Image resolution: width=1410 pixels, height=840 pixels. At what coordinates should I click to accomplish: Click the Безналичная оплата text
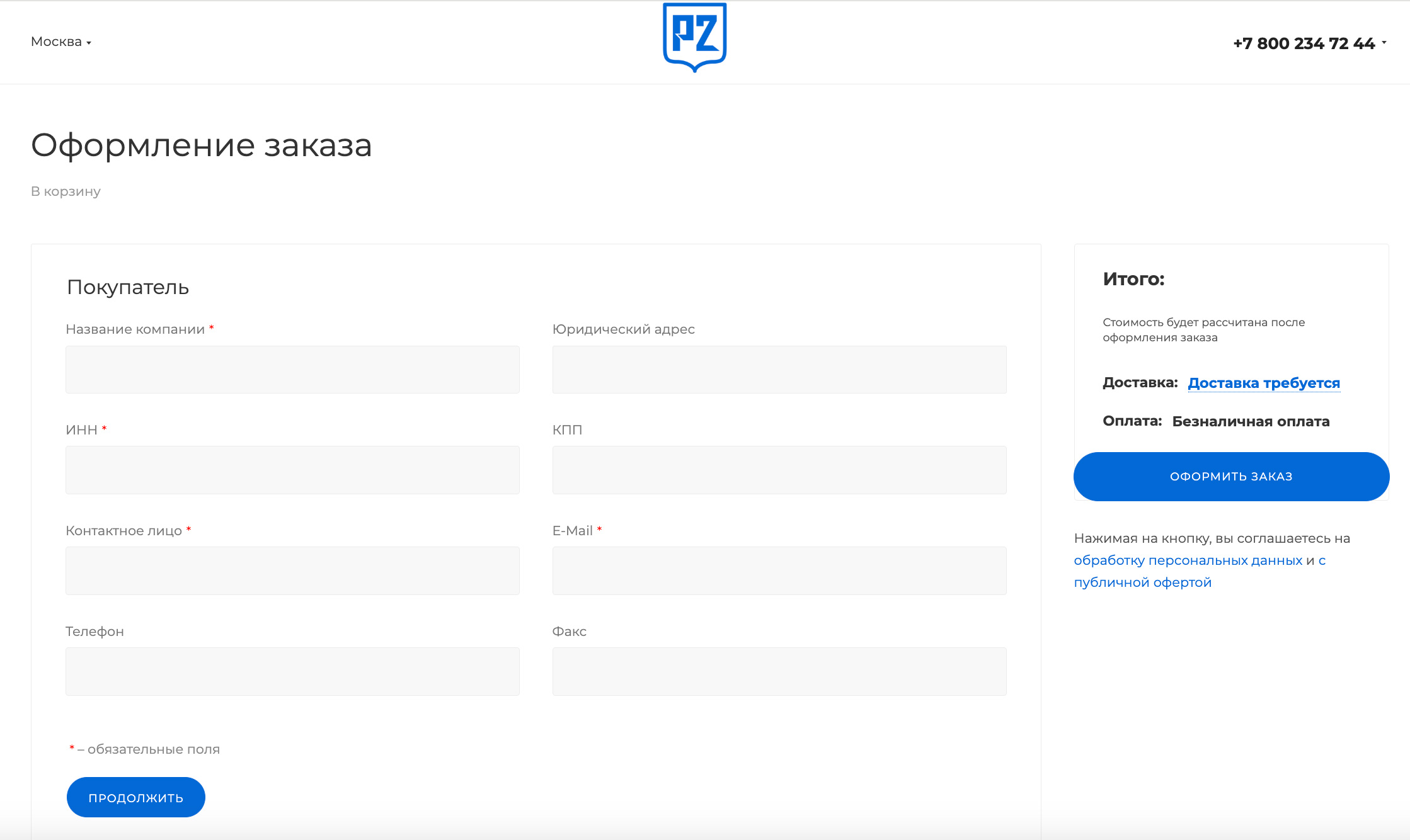tap(1251, 421)
